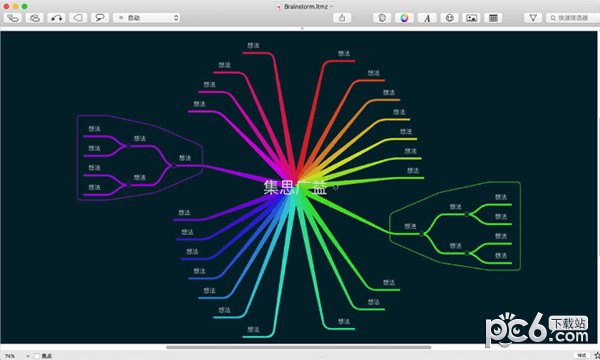Collapse branches via circle beside 集思广益

pos(336,187)
